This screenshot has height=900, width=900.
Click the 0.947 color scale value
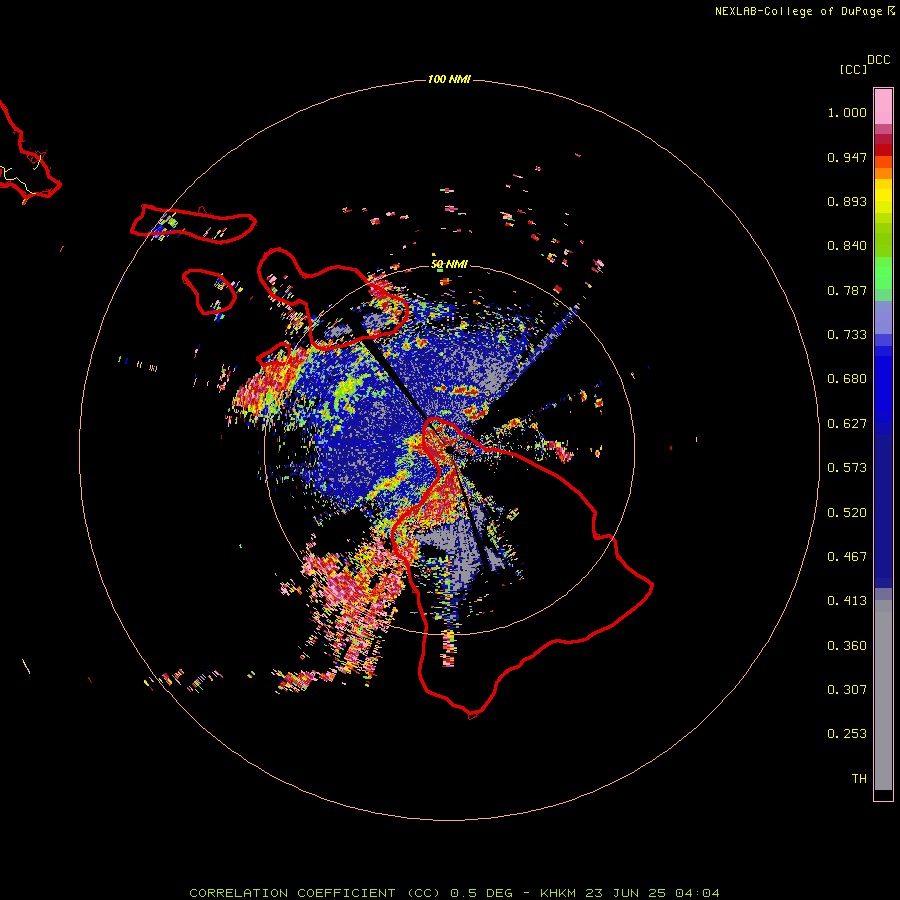point(847,157)
